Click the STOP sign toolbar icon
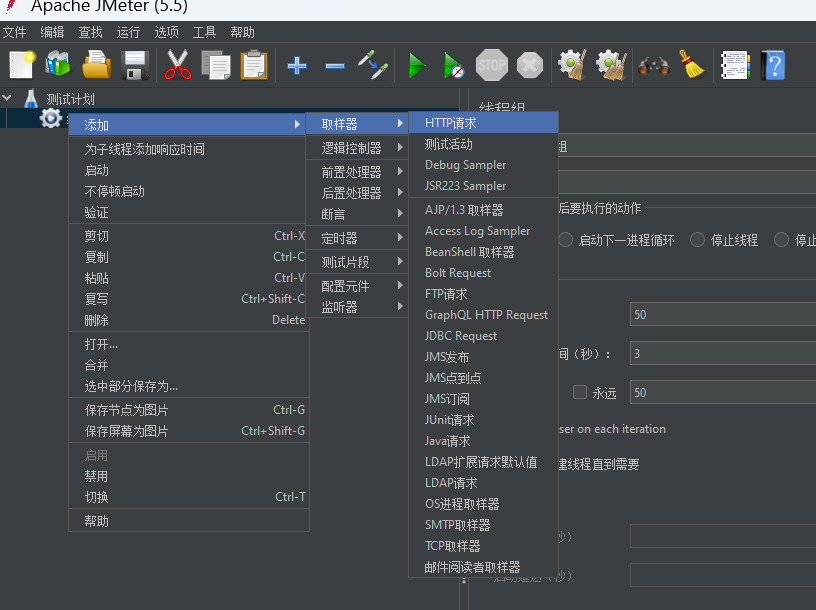This screenshot has height=610, width=816. pos(492,66)
